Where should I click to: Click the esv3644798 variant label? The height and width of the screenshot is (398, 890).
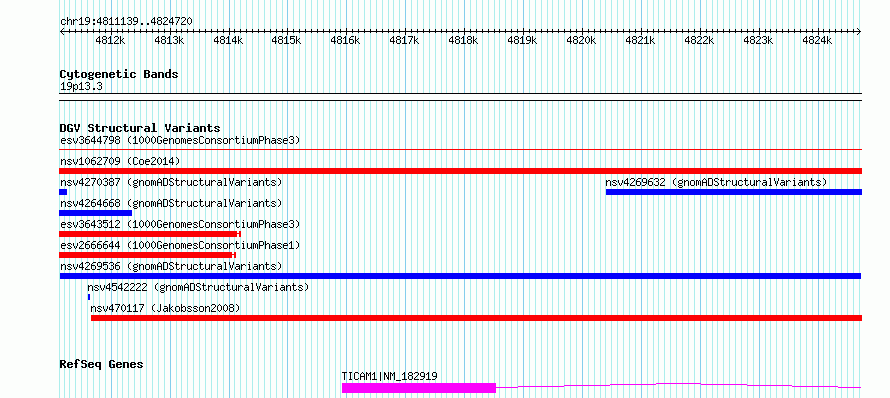click(x=180, y=140)
